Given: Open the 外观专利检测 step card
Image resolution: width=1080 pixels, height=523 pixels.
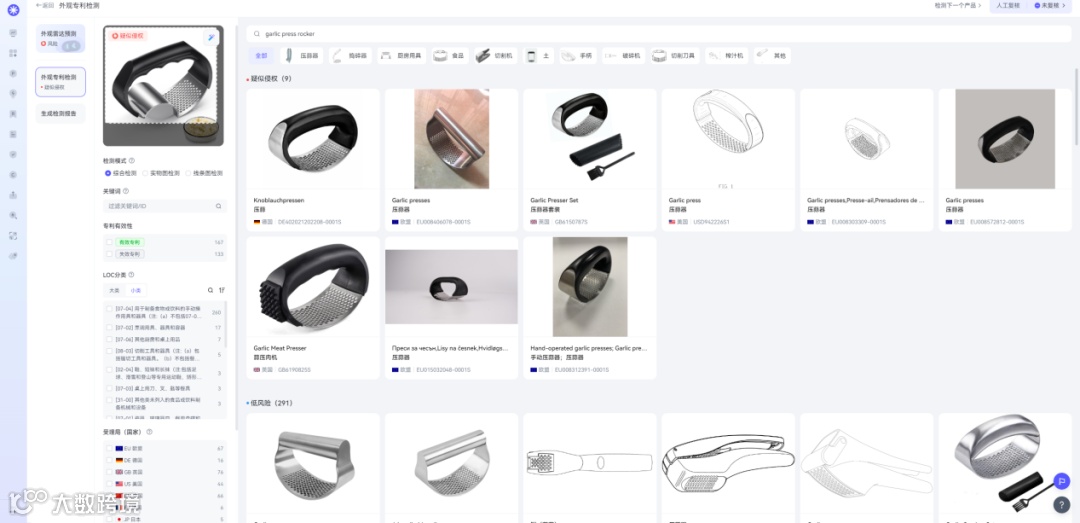Looking at the screenshot, I should pyautogui.click(x=61, y=82).
